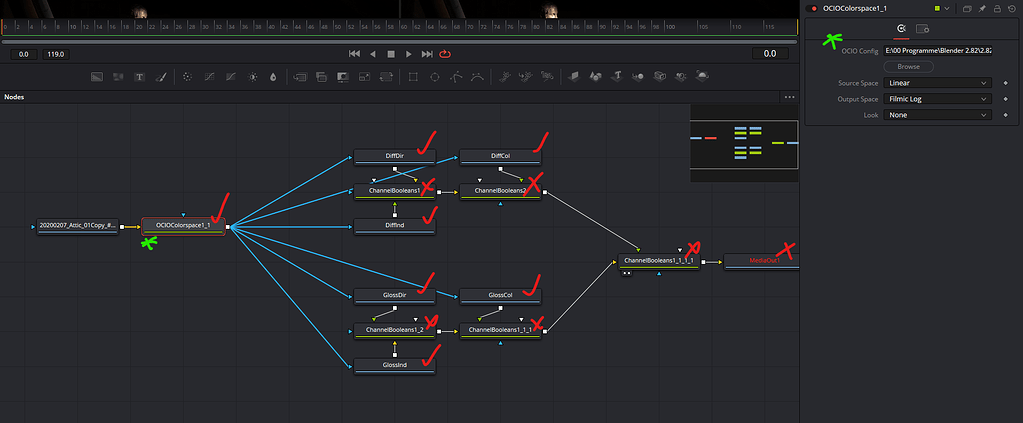This screenshot has width=1023, height=423.
Task: Add a Merge 3D tool from the toolbar
Action: pyautogui.click(x=639, y=76)
